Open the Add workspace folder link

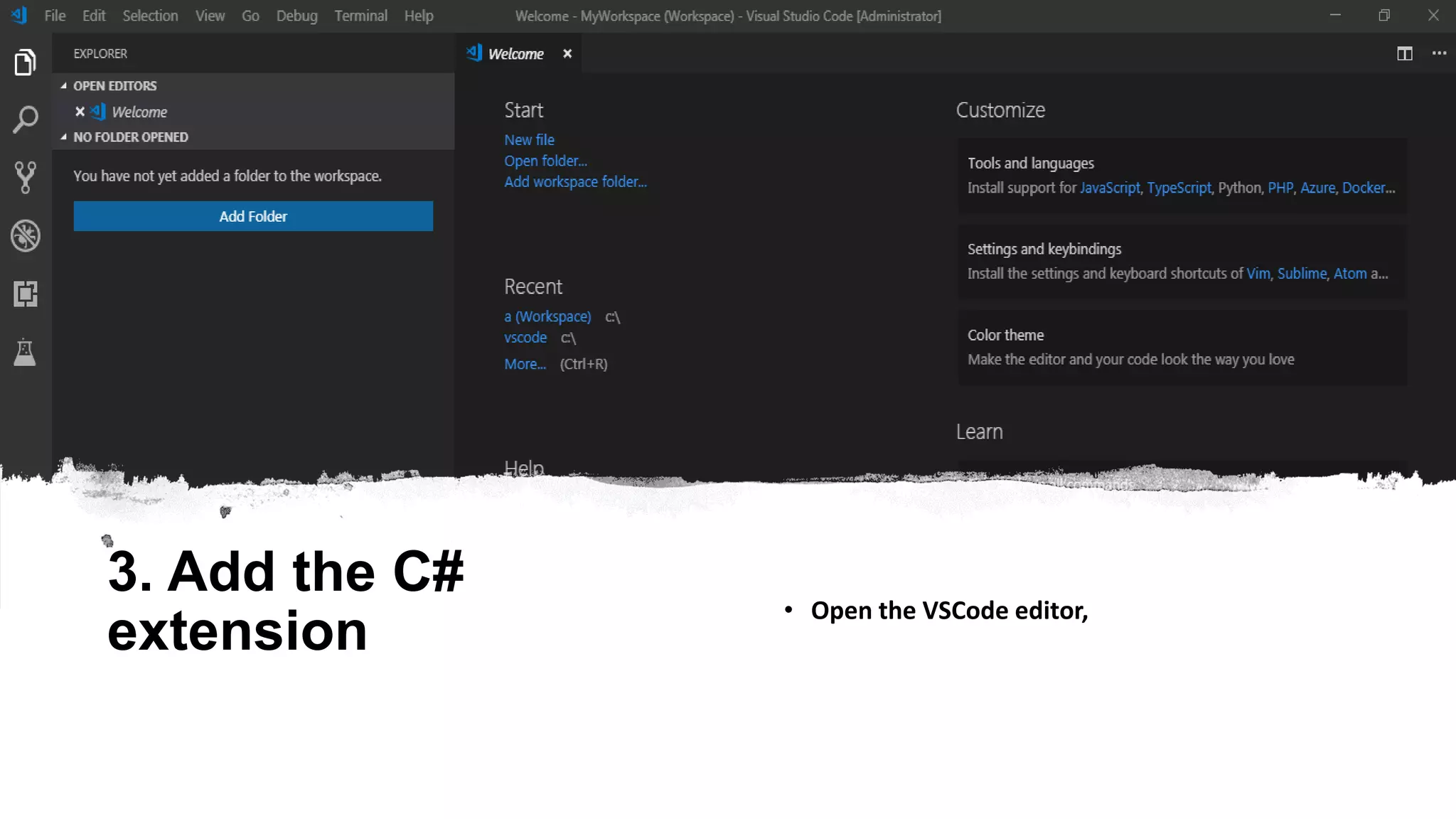575,182
